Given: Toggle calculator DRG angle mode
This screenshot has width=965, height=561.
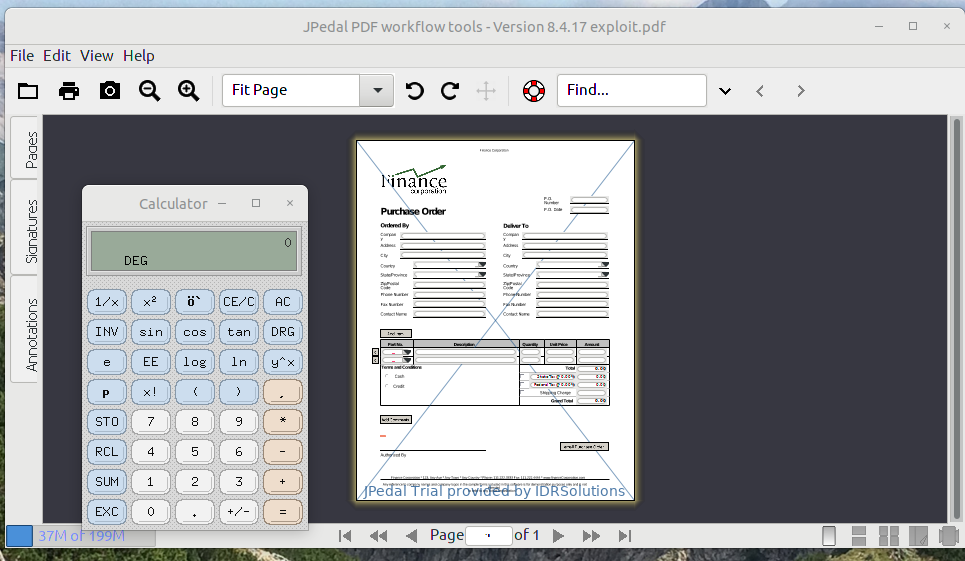Looking at the screenshot, I should coord(282,332).
